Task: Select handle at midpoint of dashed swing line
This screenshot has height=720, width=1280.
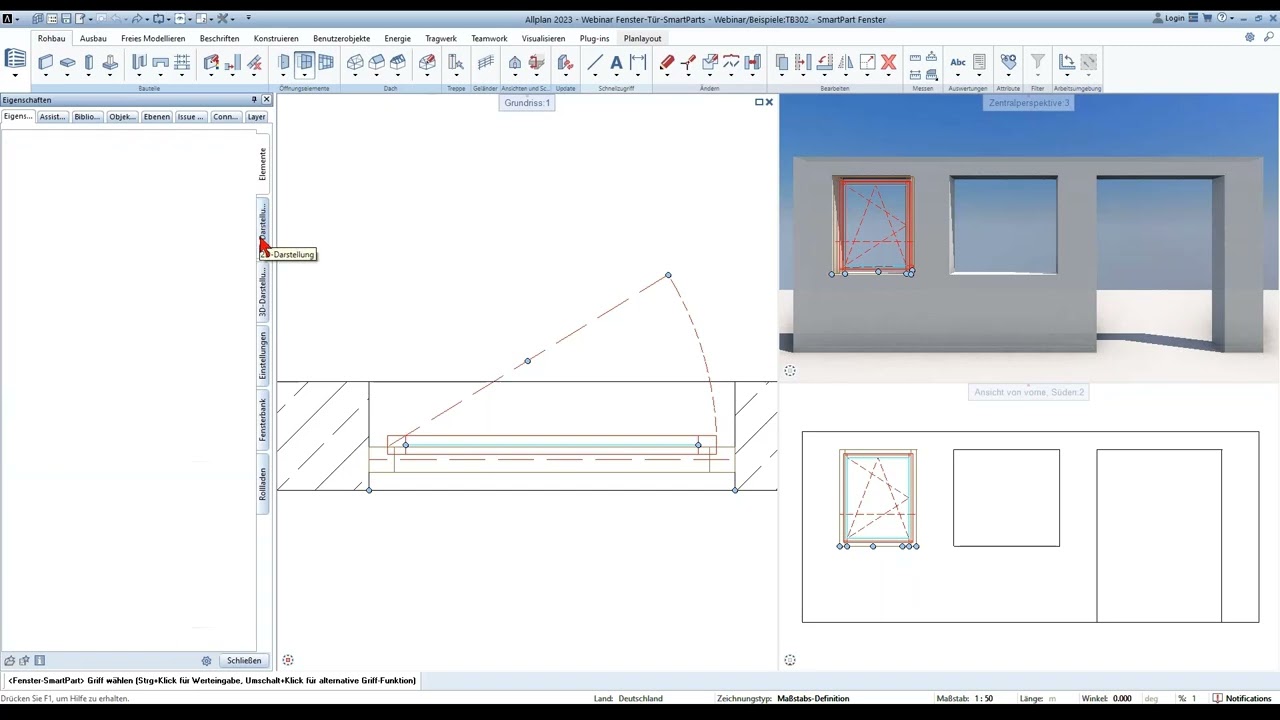Action: 528,361
